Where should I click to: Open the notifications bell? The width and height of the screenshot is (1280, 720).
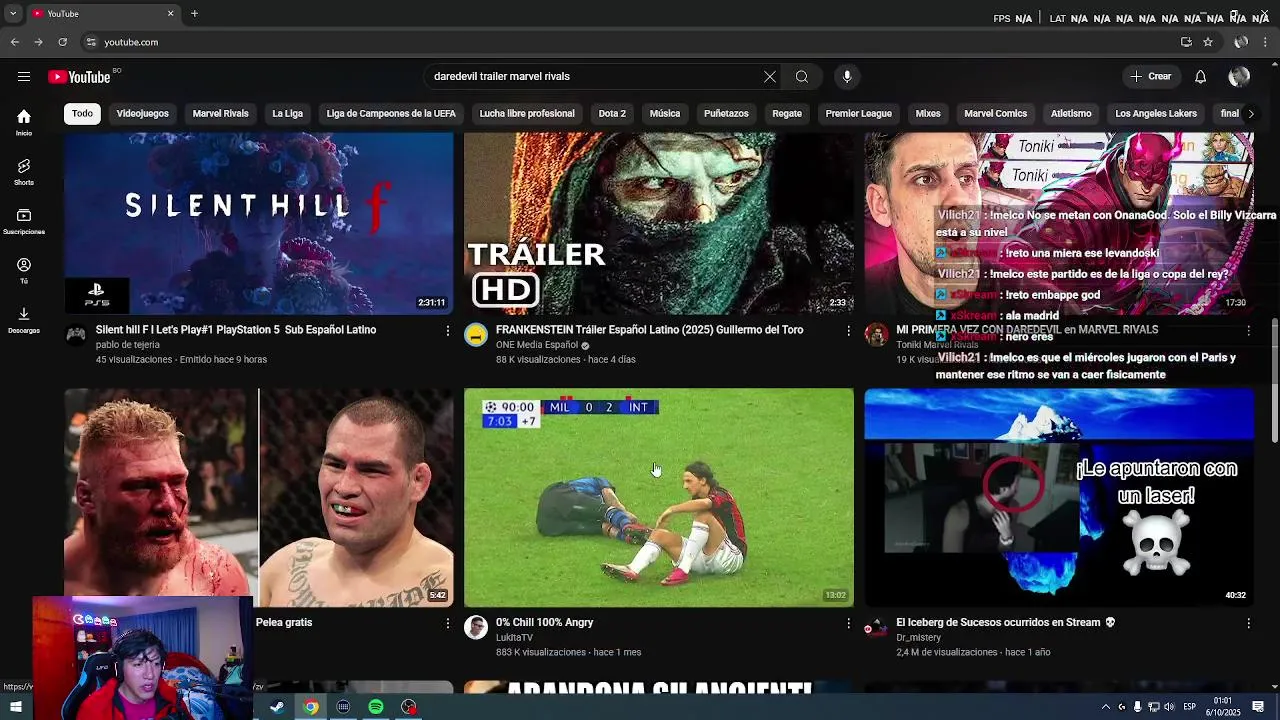click(x=1201, y=77)
